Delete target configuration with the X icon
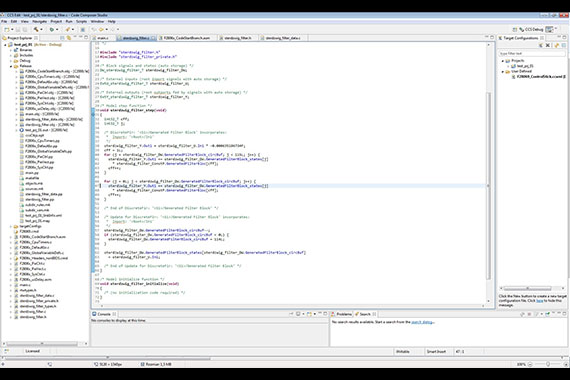Screen dimensions: 570x380 click(548, 45)
